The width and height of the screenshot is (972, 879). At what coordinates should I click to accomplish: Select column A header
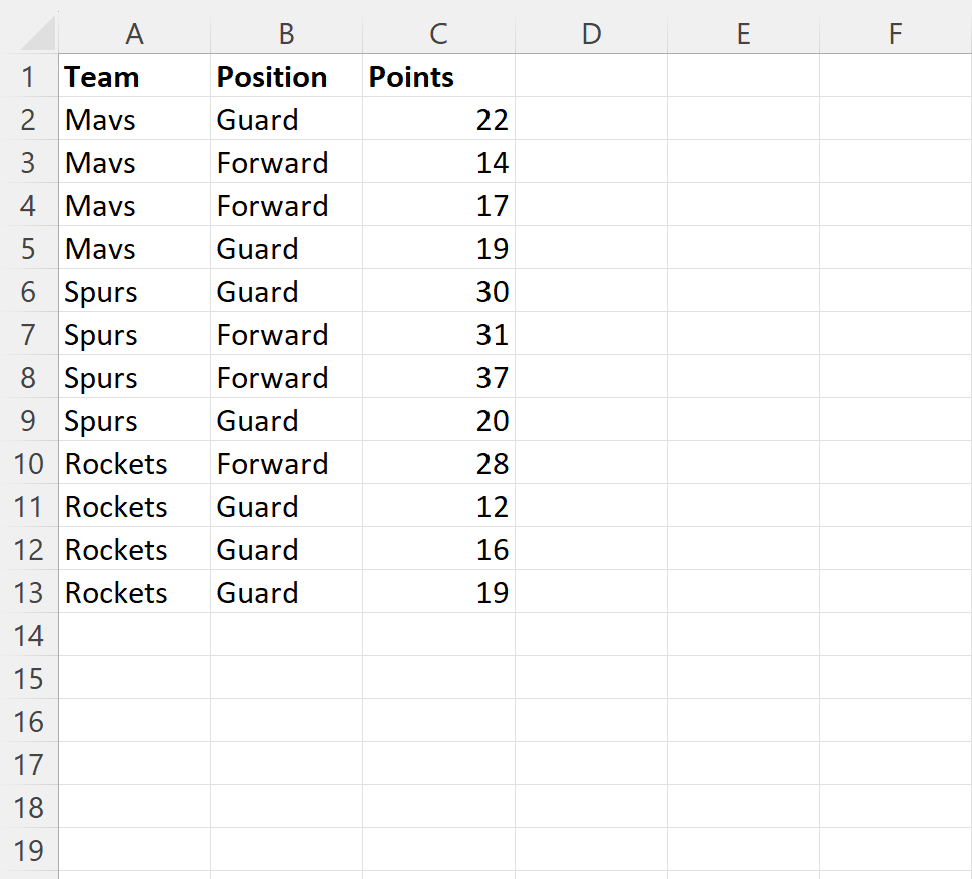coord(135,33)
